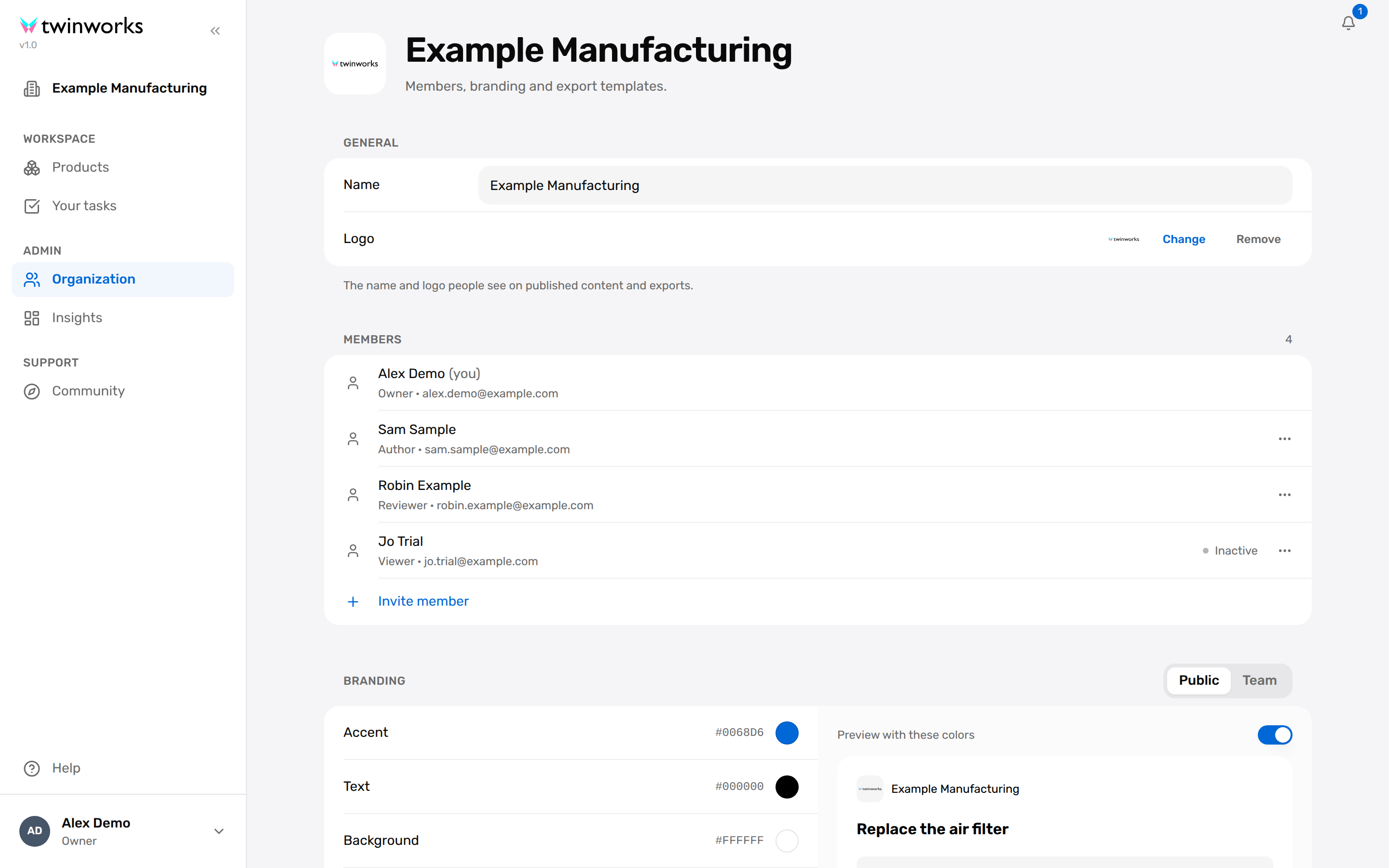Click the #000000 text hex value

click(739, 787)
